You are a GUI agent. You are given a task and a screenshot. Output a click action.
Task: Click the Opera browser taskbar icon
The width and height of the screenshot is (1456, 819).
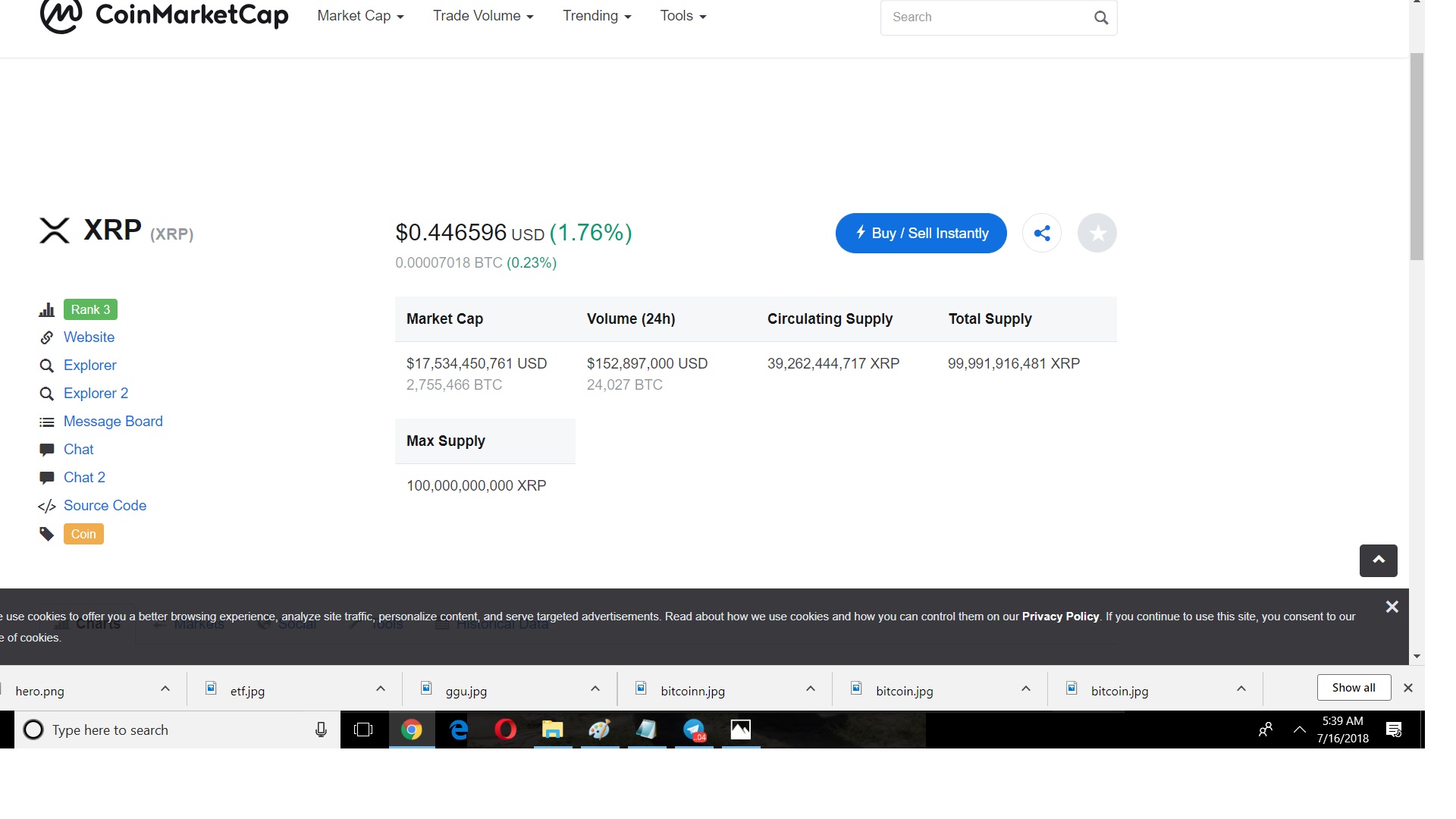coord(505,730)
